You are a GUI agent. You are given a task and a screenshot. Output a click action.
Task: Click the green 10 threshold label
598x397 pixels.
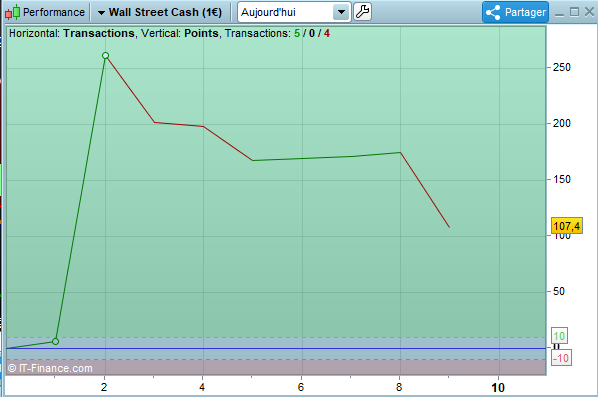point(559,336)
